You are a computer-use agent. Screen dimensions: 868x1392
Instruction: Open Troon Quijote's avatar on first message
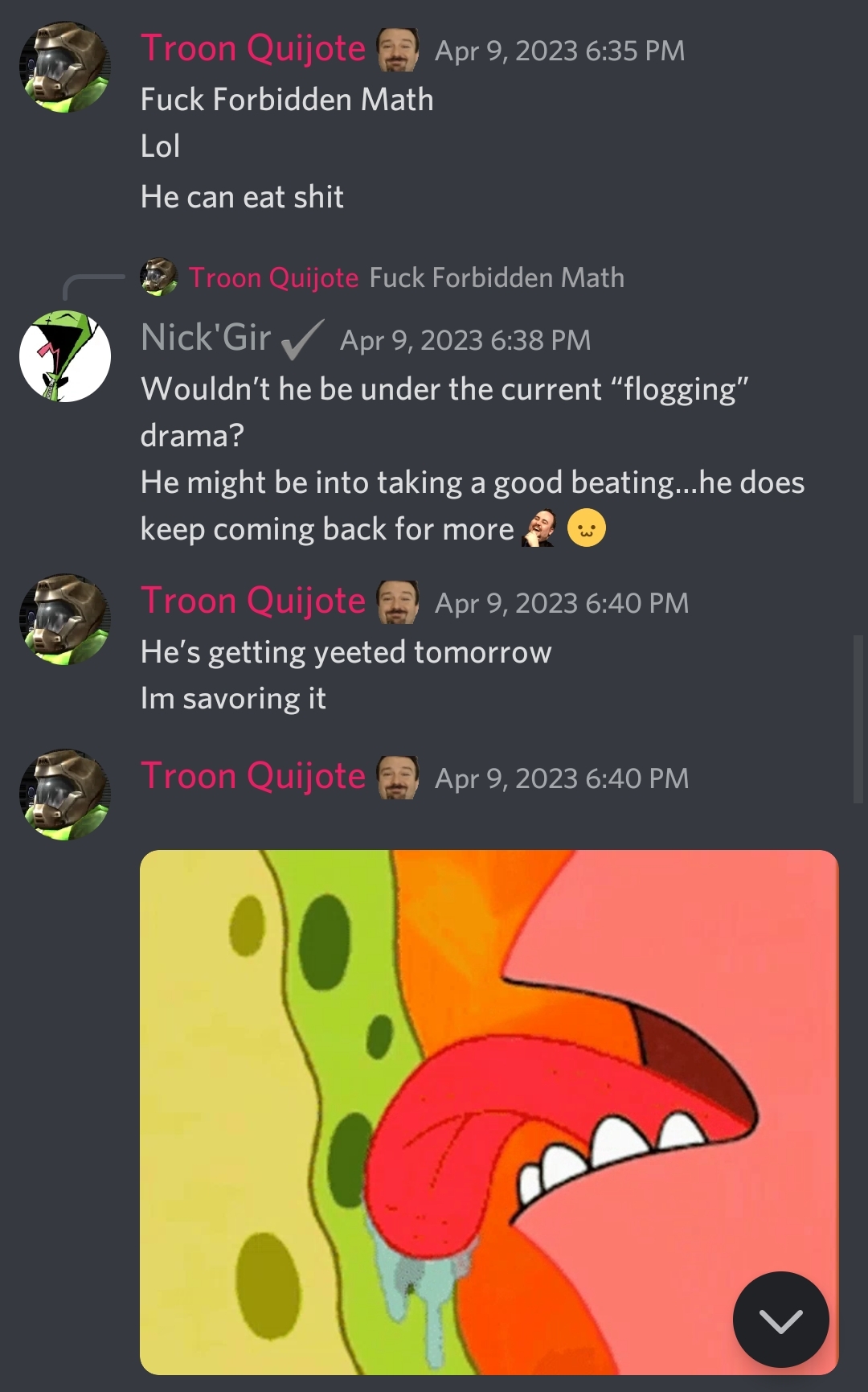point(65,67)
